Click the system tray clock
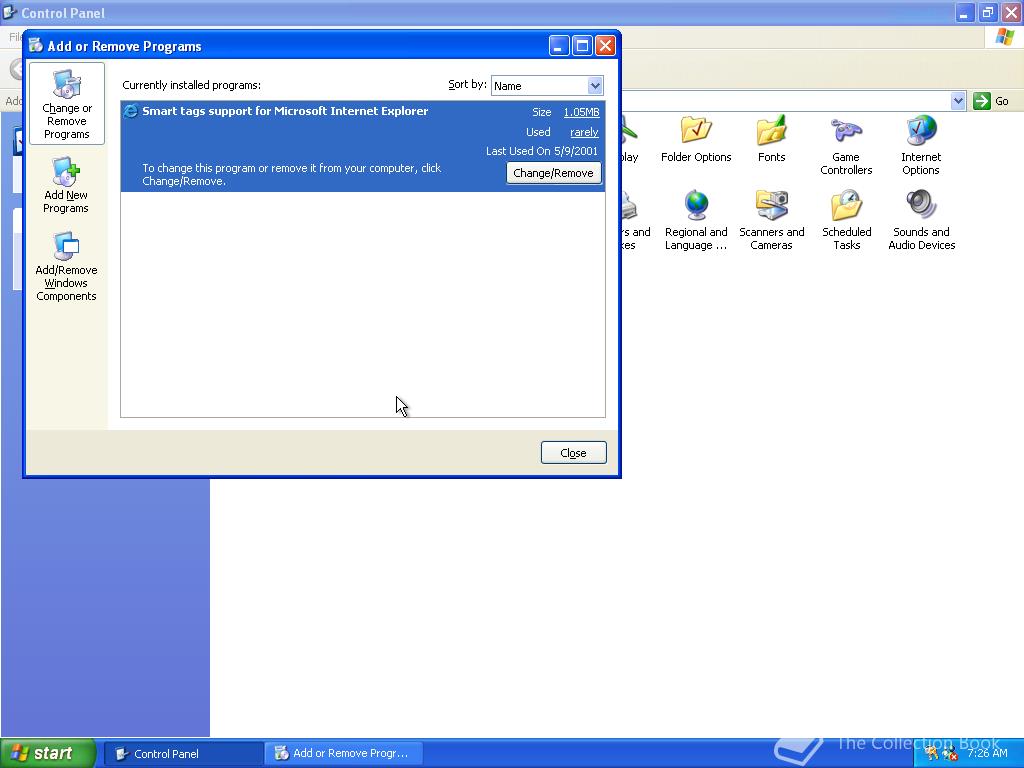This screenshot has height=768, width=1024. tap(987, 753)
